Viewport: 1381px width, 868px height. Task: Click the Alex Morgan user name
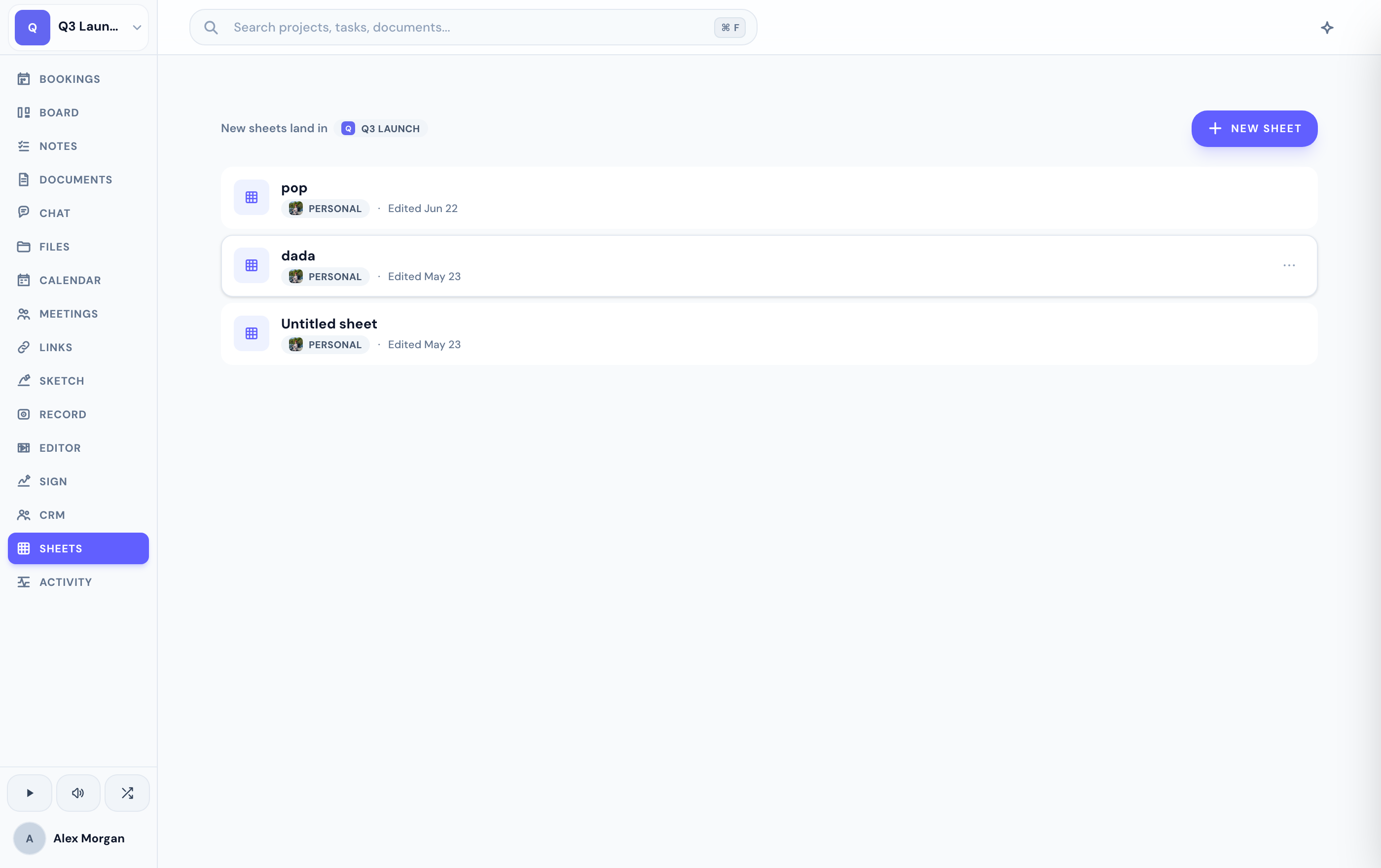89,839
